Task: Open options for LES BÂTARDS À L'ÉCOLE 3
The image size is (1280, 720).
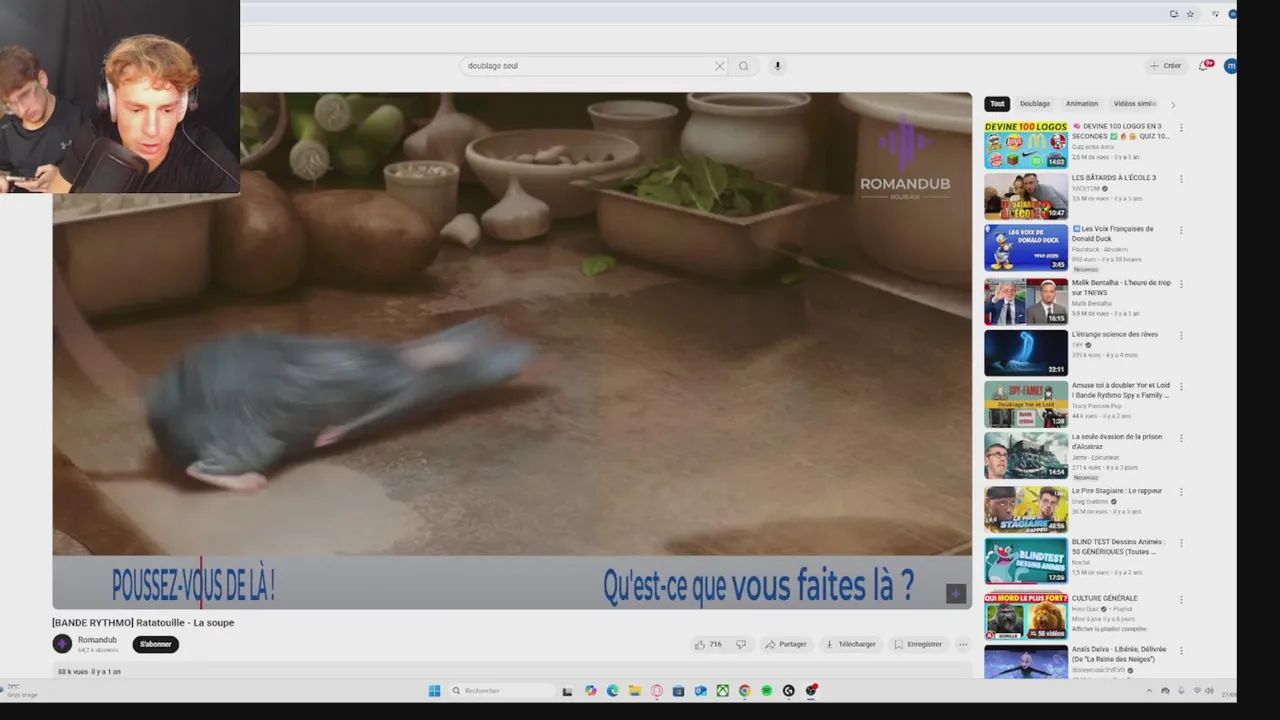Action: tap(1181, 179)
